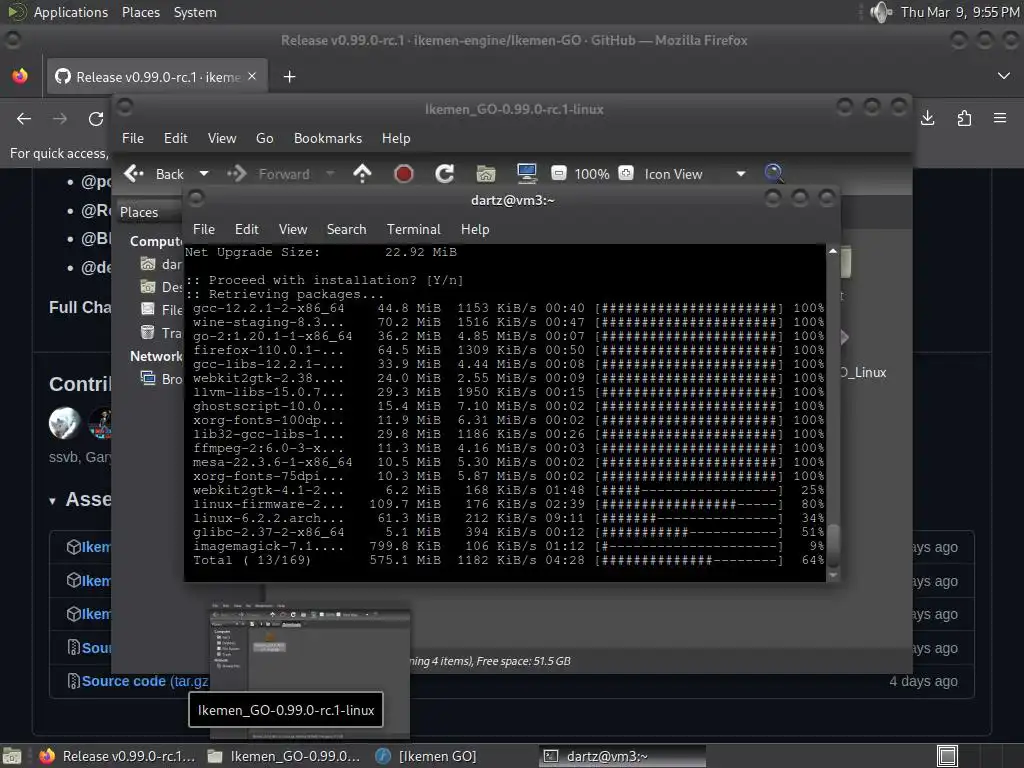Click the file manager Back arrow icon
Viewport: 1024px width, 768px height.
coord(134,174)
